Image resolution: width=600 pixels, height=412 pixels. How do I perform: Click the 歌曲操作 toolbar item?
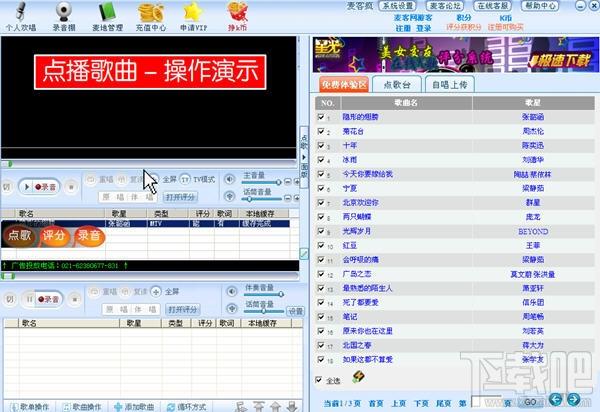point(82,407)
